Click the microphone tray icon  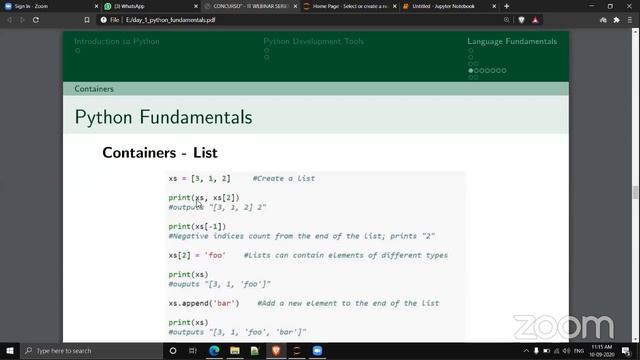coord(536,351)
